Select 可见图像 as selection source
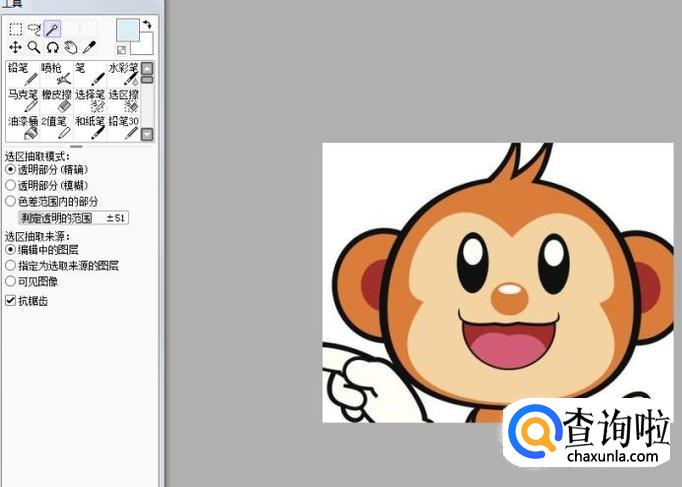The image size is (682, 487). 31,282
